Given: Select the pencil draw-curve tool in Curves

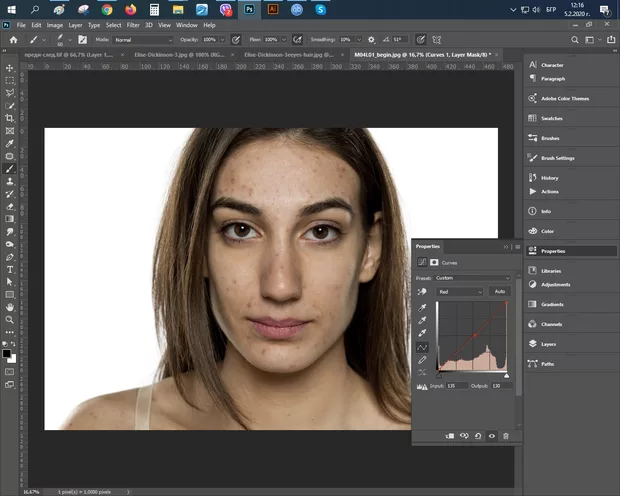Looking at the screenshot, I should point(423,360).
